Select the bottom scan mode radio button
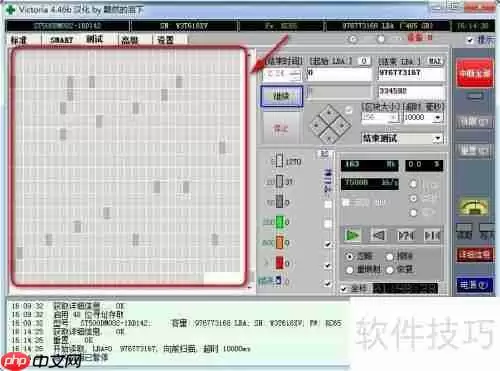 pos(413,213)
